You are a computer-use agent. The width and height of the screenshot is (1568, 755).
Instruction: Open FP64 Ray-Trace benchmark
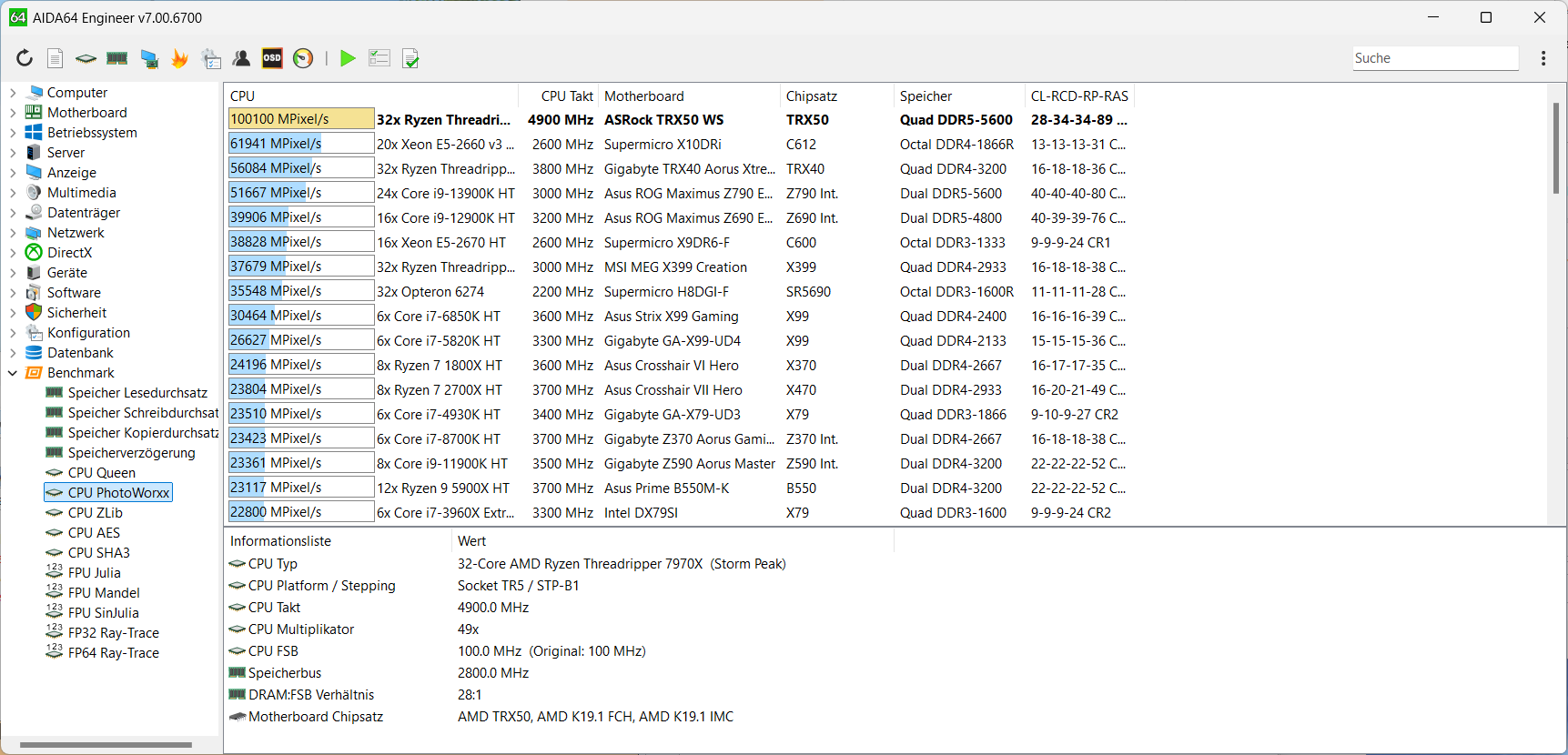pos(113,653)
